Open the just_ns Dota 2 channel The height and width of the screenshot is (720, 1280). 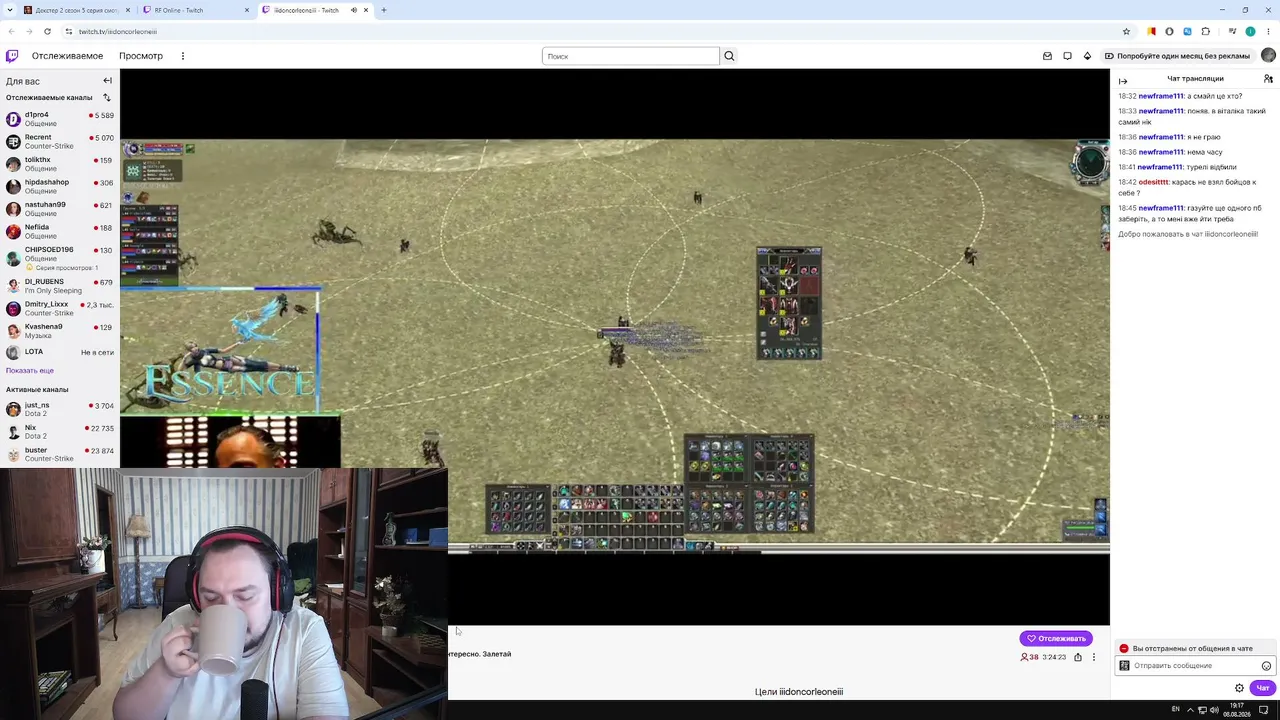[x=60, y=410]
